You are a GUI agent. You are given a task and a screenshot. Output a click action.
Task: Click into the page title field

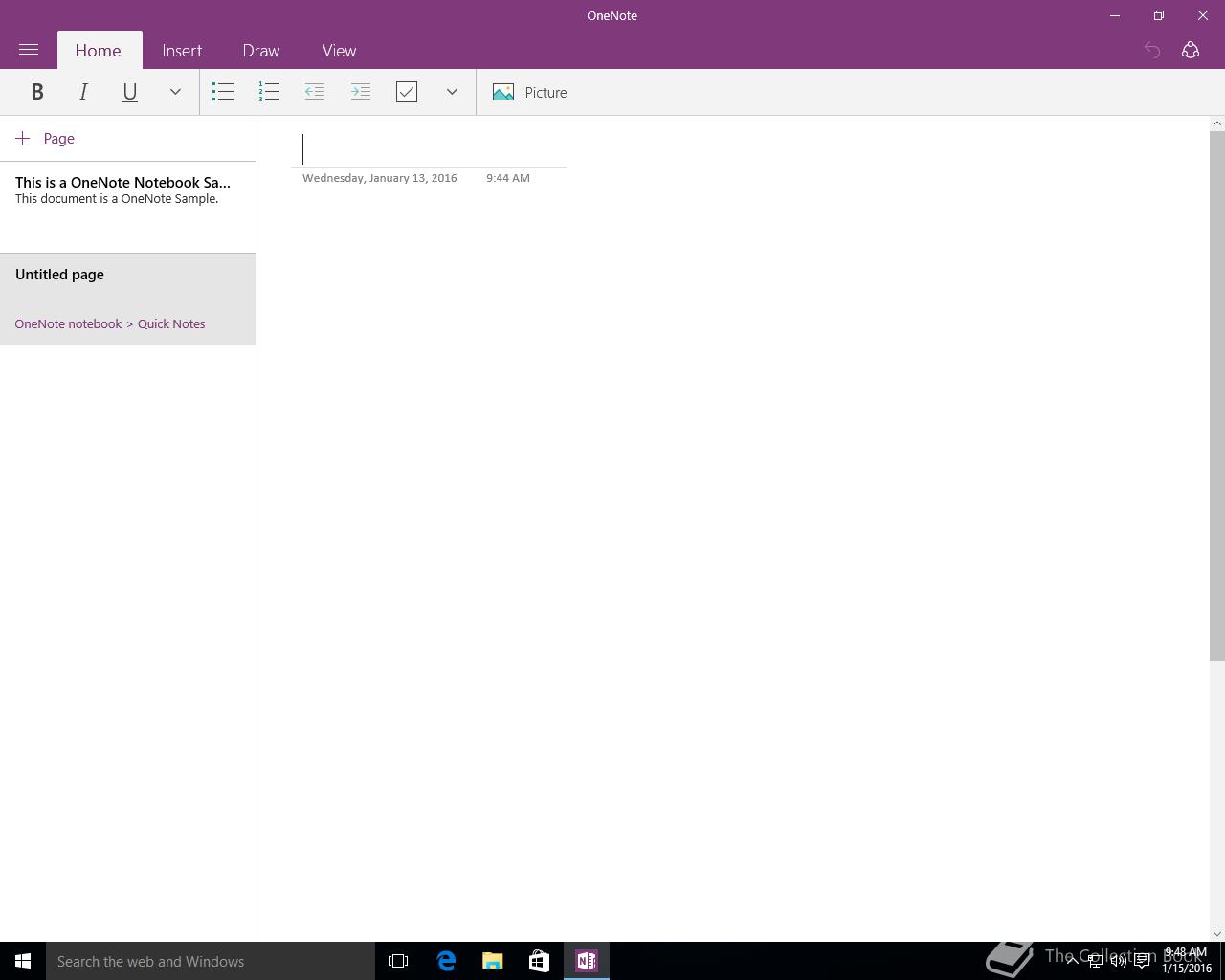[x=429, y=149]
